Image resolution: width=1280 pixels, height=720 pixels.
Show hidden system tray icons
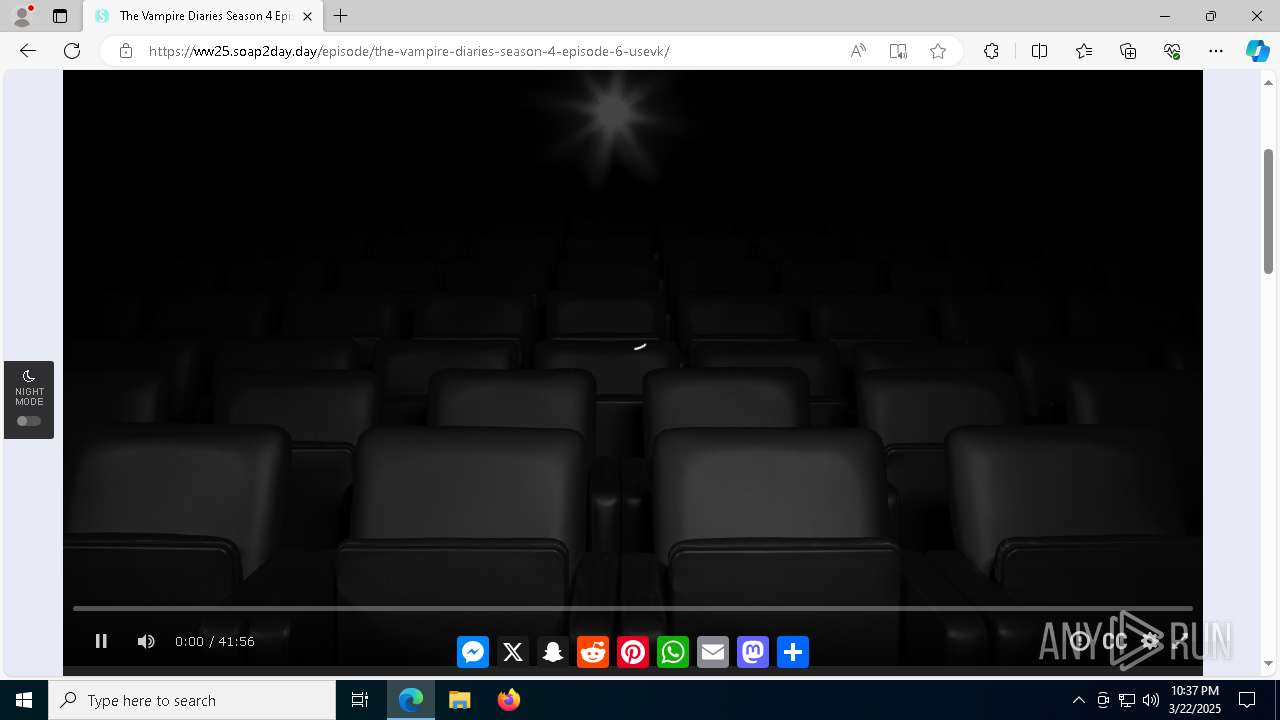point(1078,700)
